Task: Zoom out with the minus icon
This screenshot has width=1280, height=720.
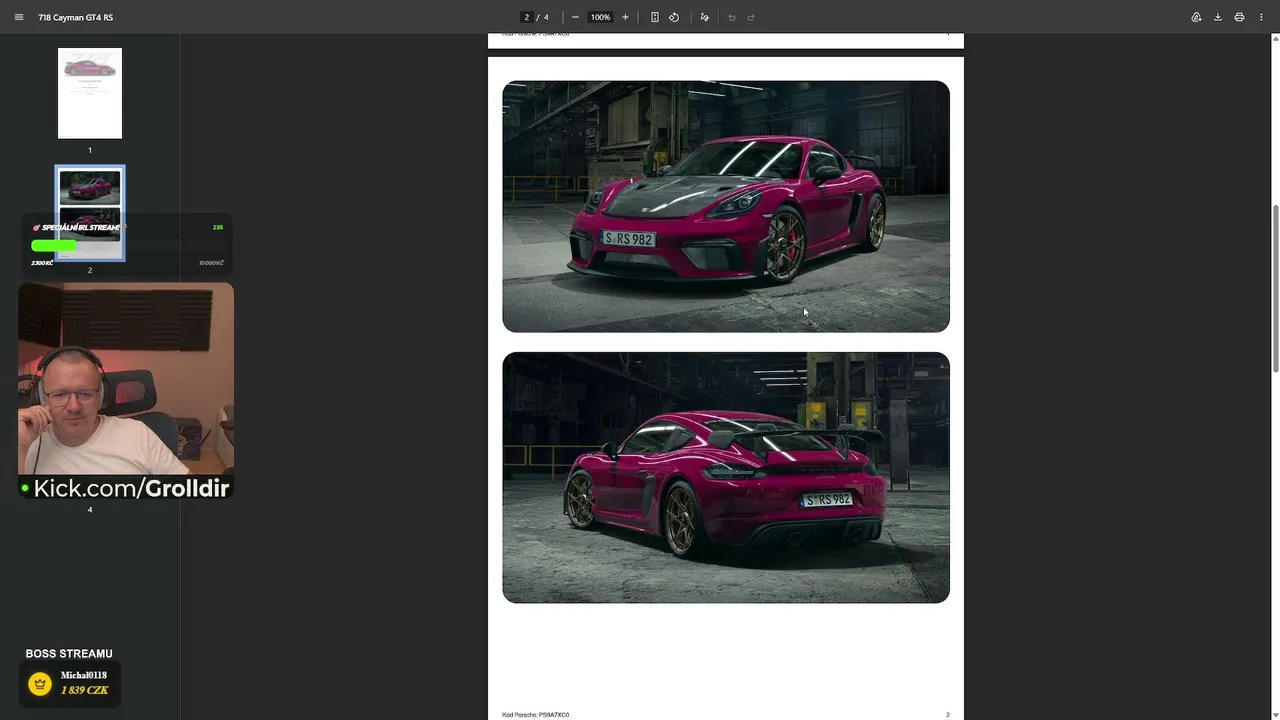Action: tap(575, 17)
